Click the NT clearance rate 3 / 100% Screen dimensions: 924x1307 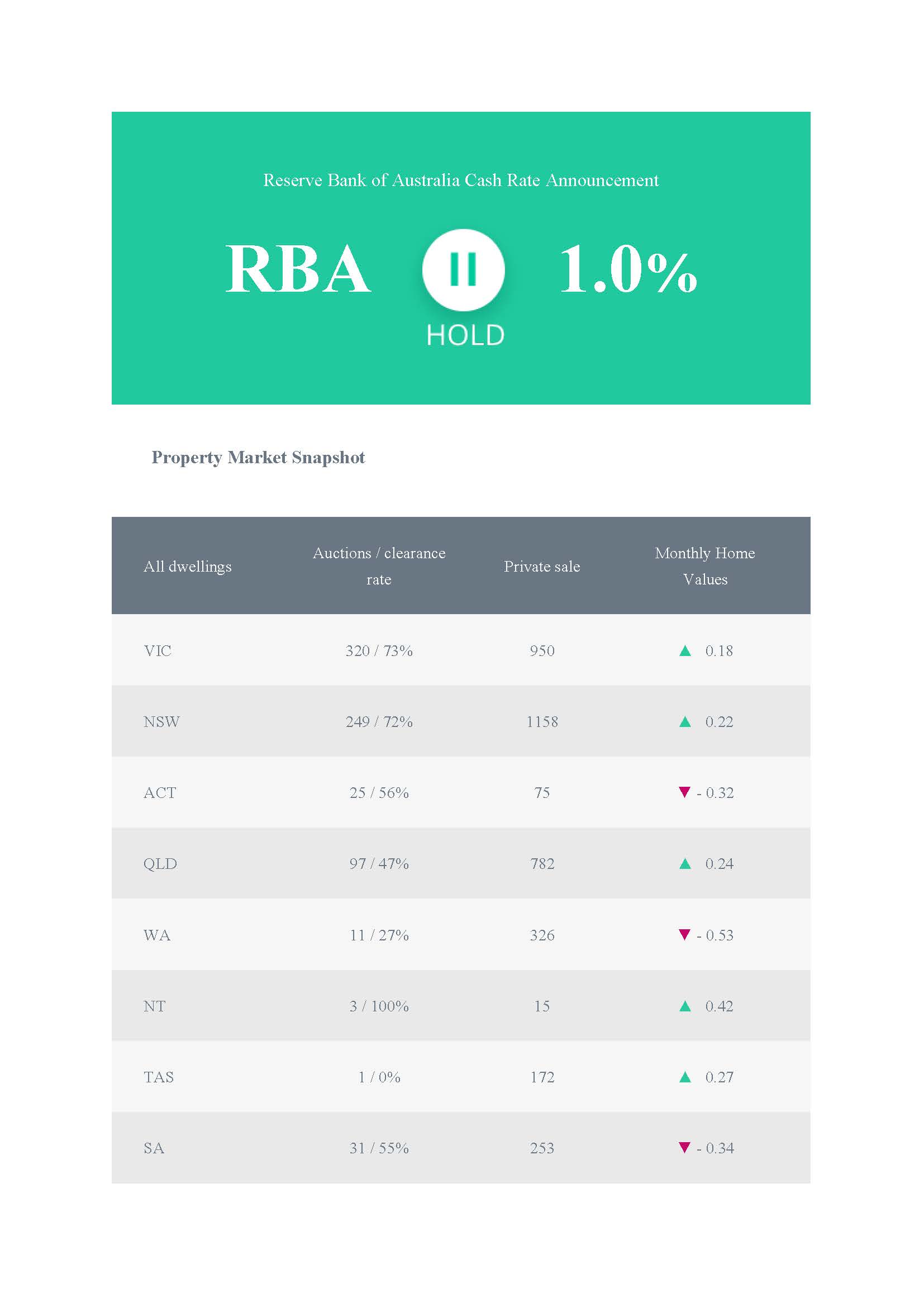pos(379,1006)
